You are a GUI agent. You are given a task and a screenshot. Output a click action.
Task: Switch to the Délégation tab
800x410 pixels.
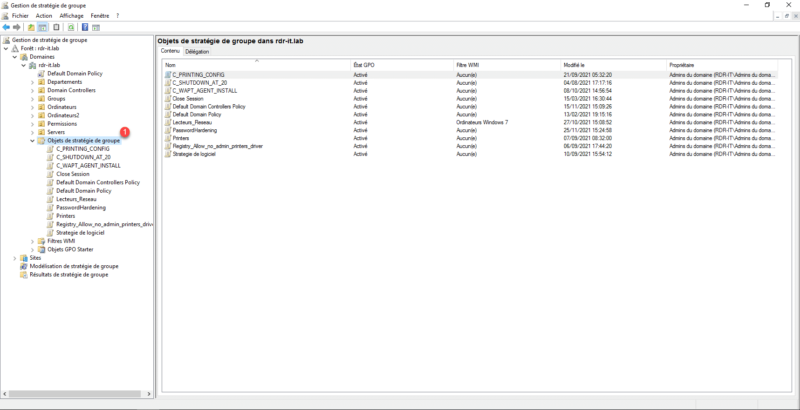point(197,51)
